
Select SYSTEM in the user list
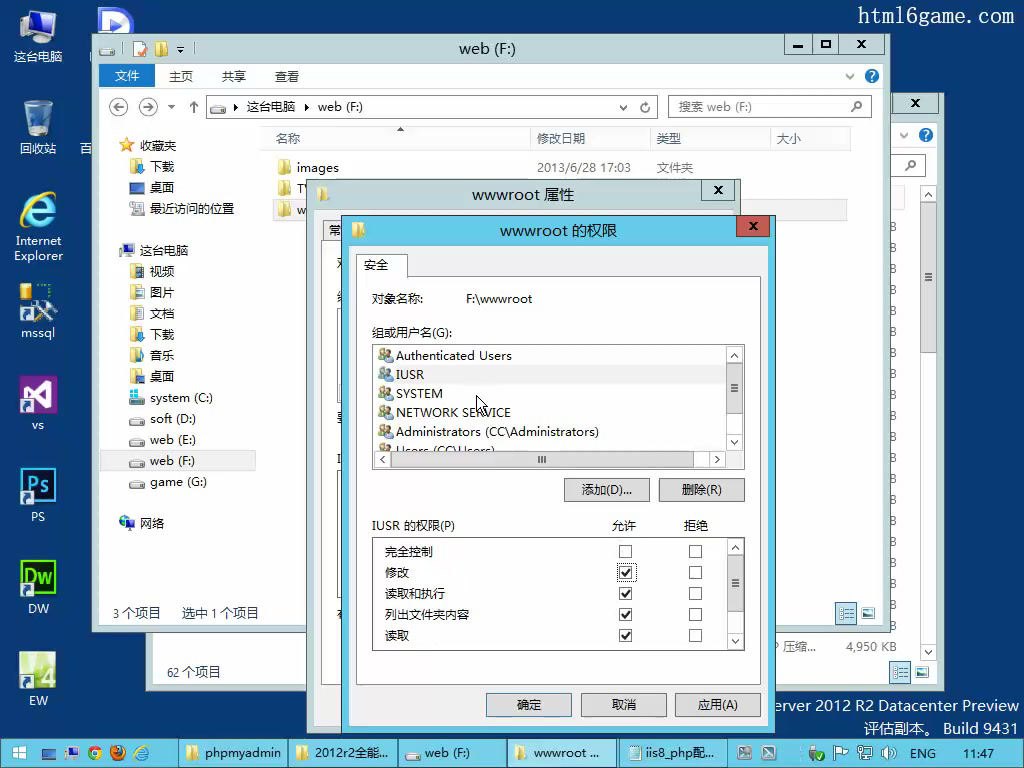coord(419,394)
